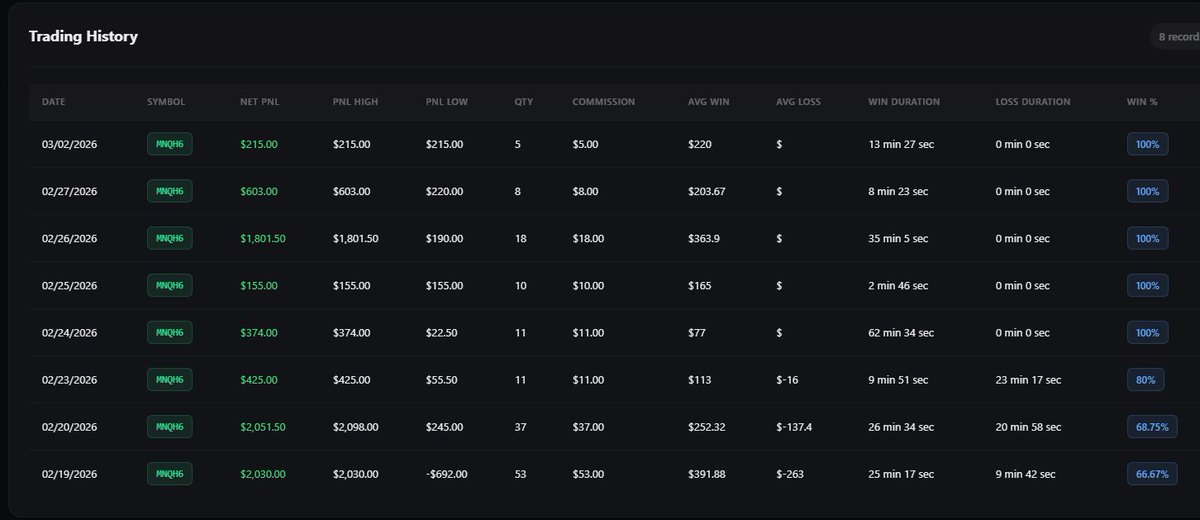Click the WIN DURATION column header
Viewport: 1200px width, 520px height.
(904, 102)
